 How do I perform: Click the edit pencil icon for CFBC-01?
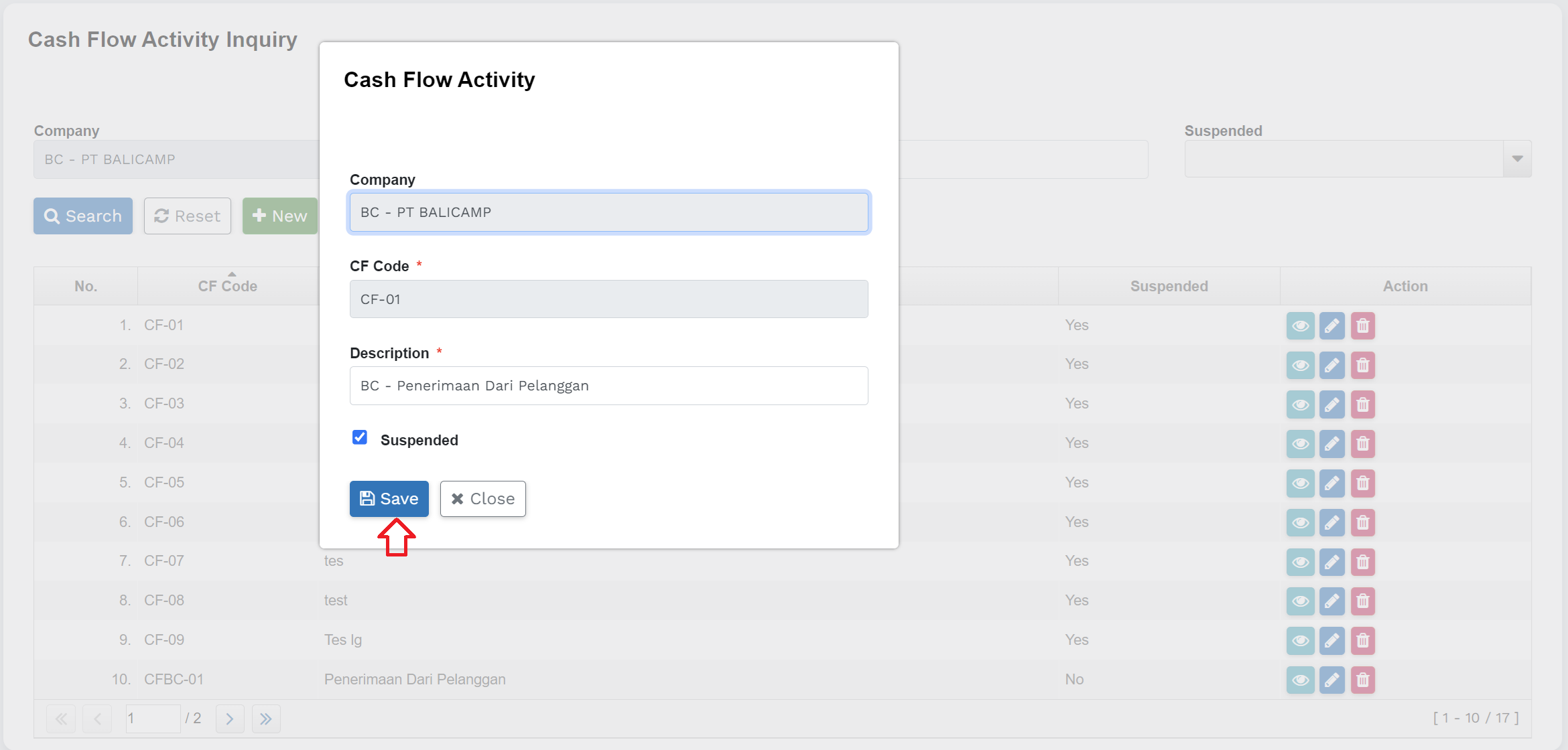click(1331, 680)
